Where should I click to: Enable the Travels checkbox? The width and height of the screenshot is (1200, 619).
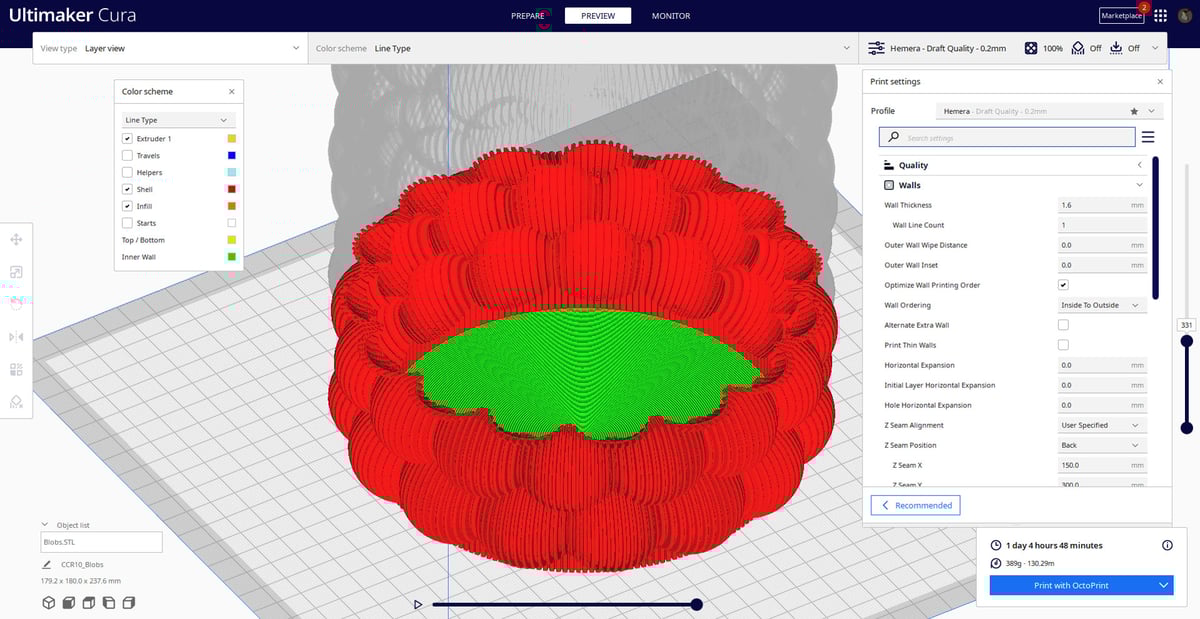coord(127,155)
